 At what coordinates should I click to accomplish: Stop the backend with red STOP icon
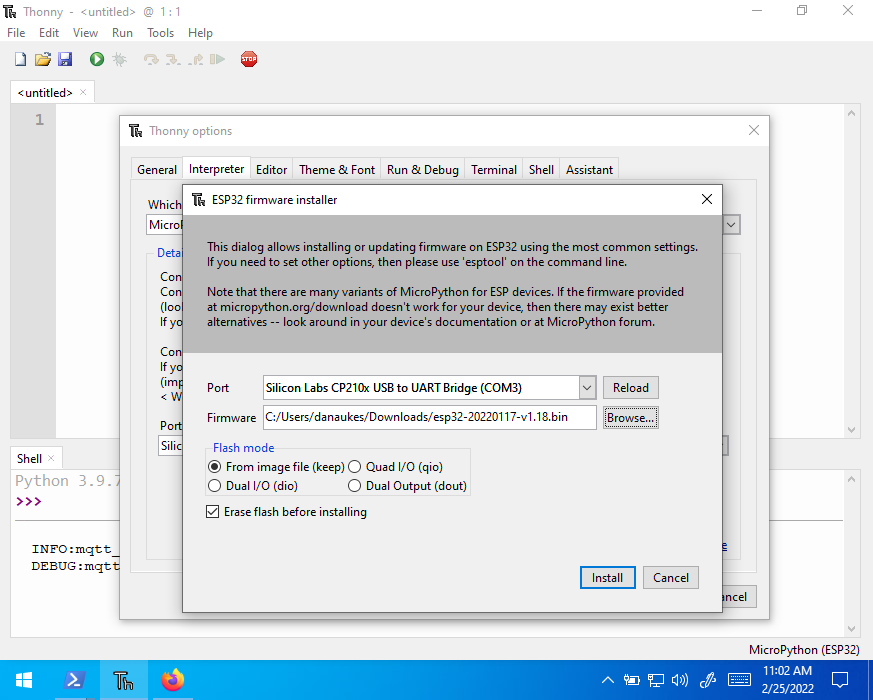(249, 59)
